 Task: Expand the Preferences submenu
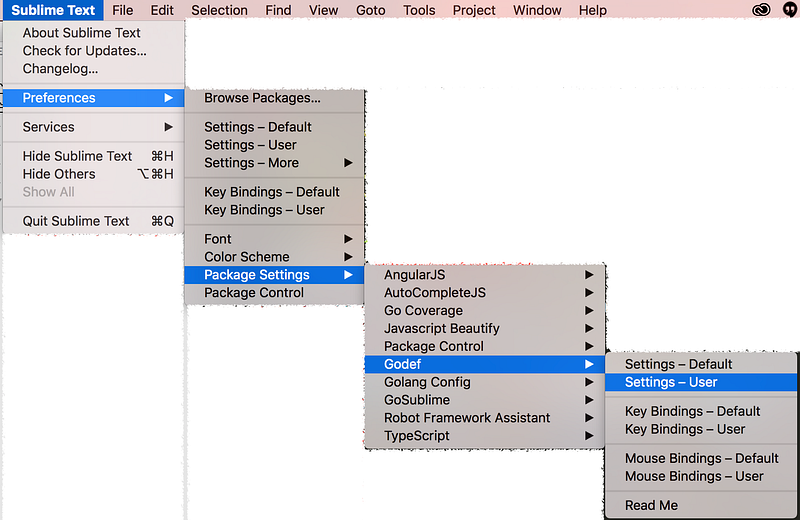[93, 97]
